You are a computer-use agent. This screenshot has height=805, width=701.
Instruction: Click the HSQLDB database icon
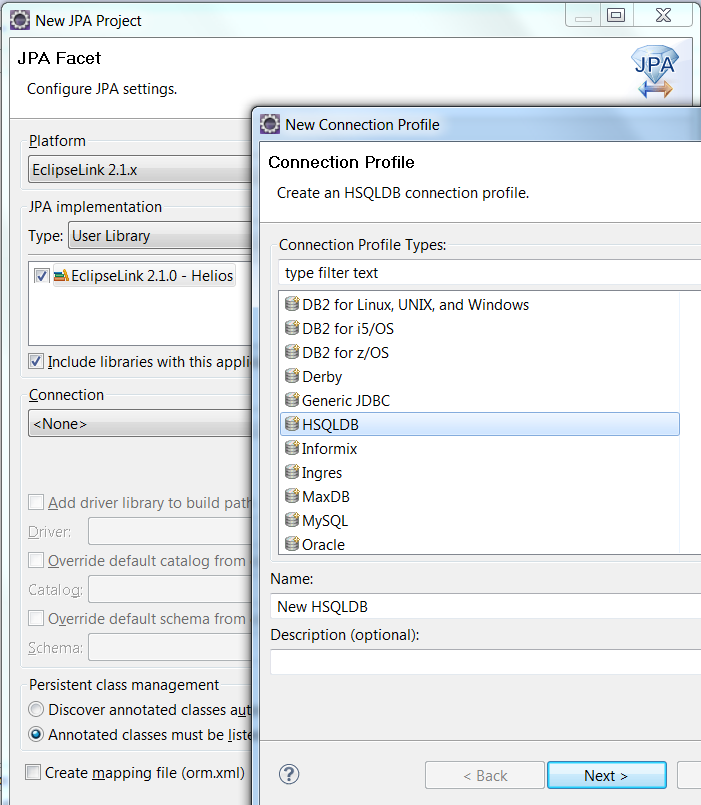point(292,424)
